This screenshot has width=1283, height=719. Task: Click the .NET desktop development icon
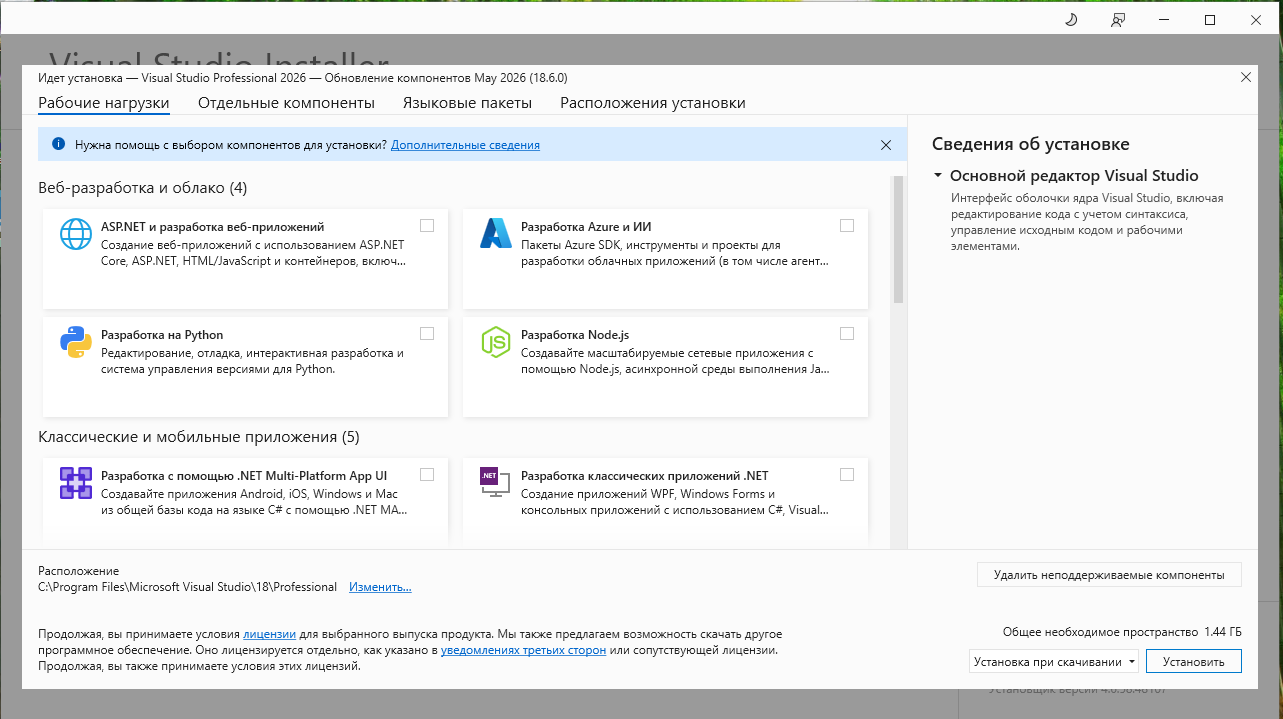point(496,482)
